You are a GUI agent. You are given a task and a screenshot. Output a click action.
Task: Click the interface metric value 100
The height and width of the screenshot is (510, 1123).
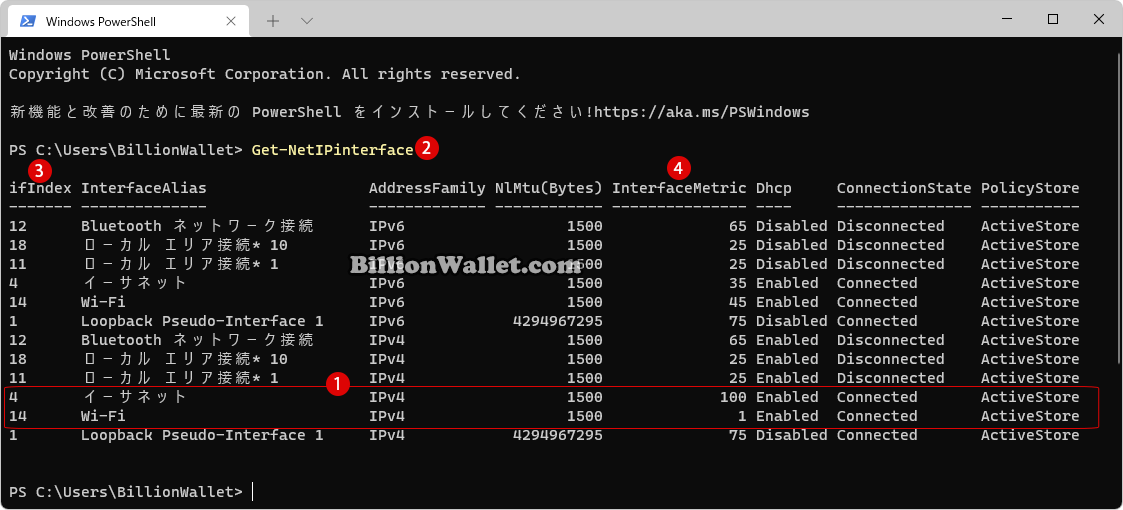(733, 397)
